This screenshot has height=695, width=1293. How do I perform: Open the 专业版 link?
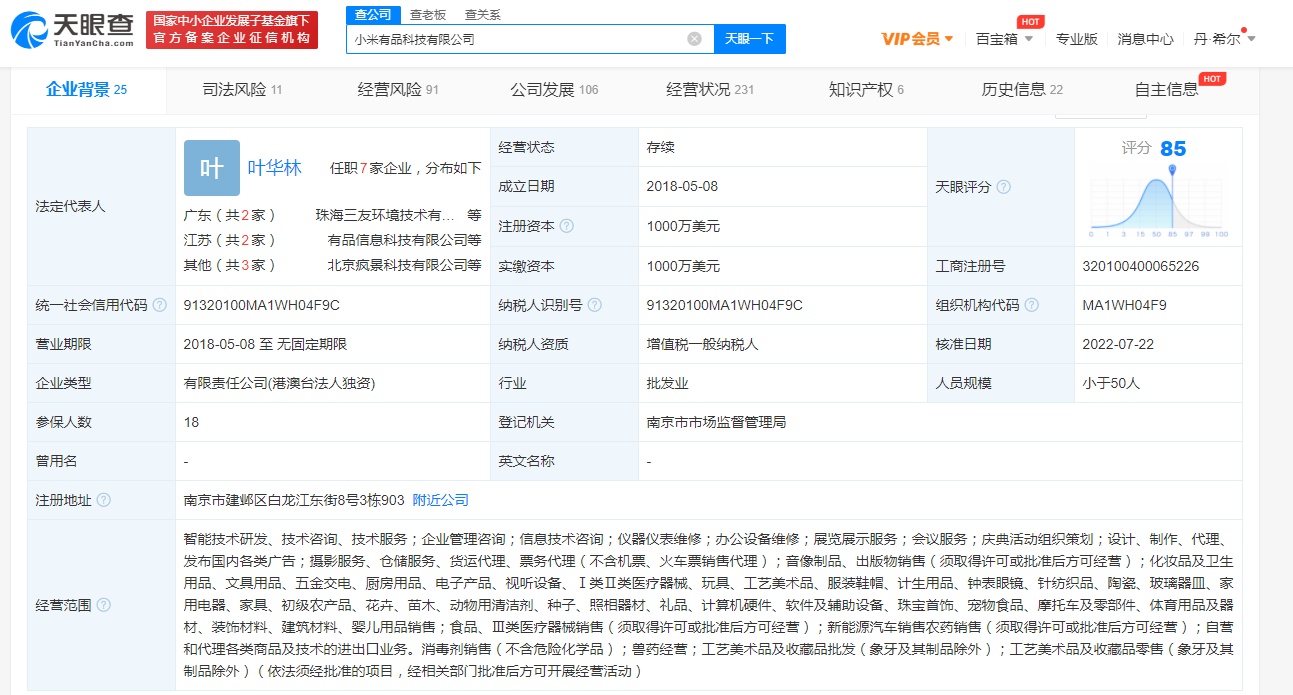[1077, 39]
